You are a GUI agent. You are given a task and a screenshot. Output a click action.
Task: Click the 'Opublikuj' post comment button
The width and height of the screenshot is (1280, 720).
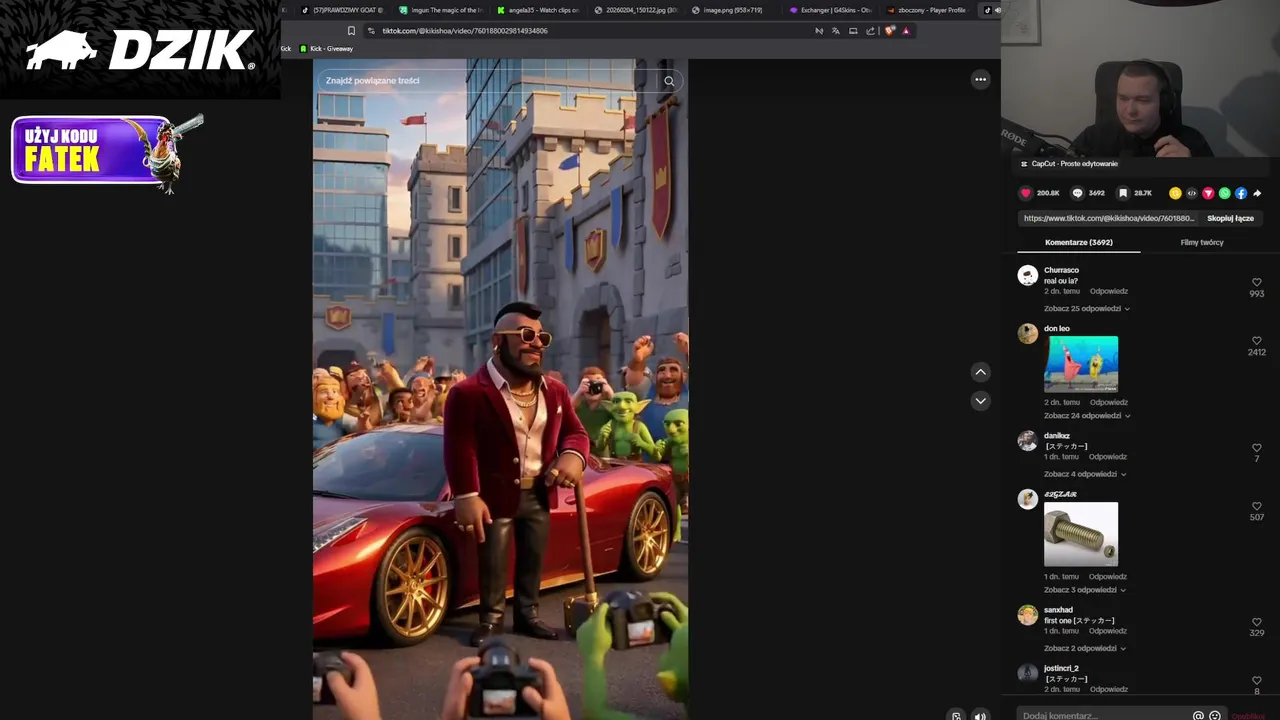click(1248, 716)
